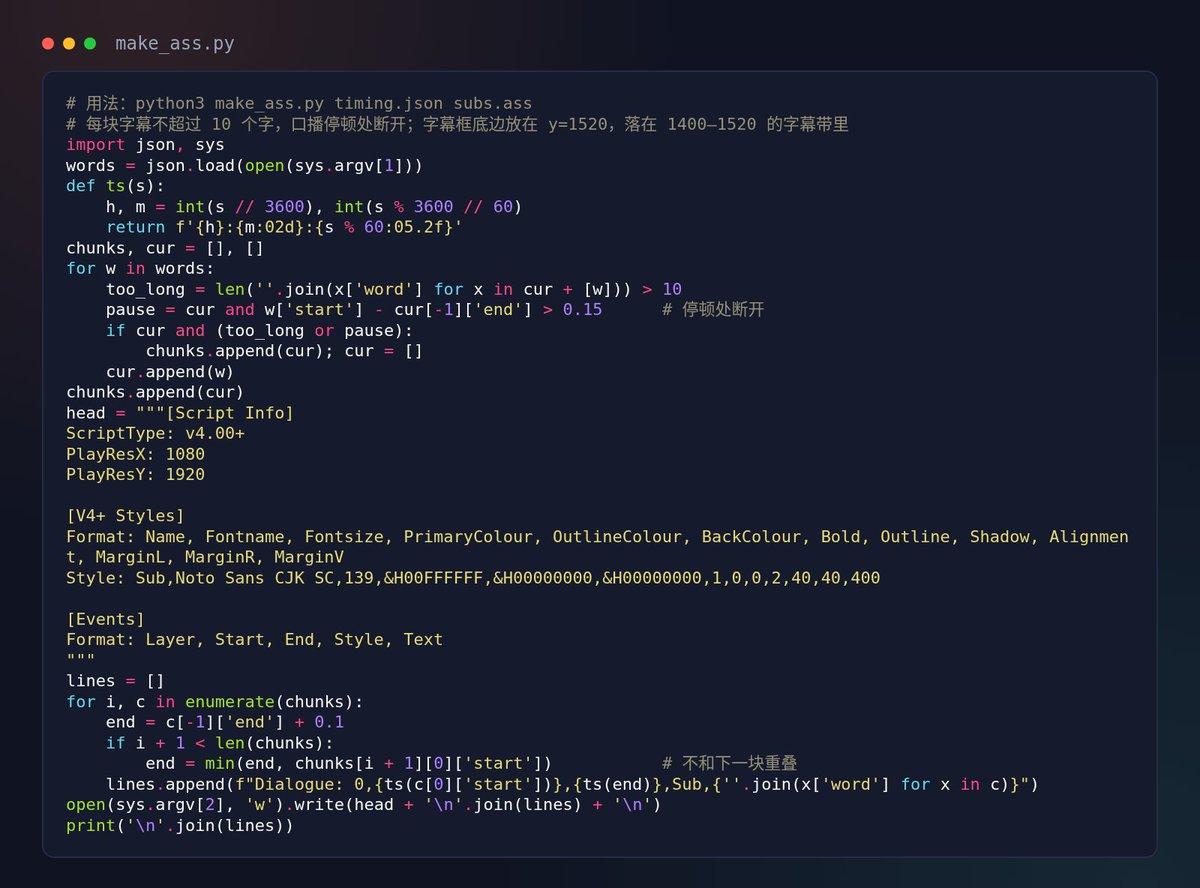Click the "ScriptType: v4.00+" line
The width and height of the screenshot is (1200, 888).
pos(155,433)
